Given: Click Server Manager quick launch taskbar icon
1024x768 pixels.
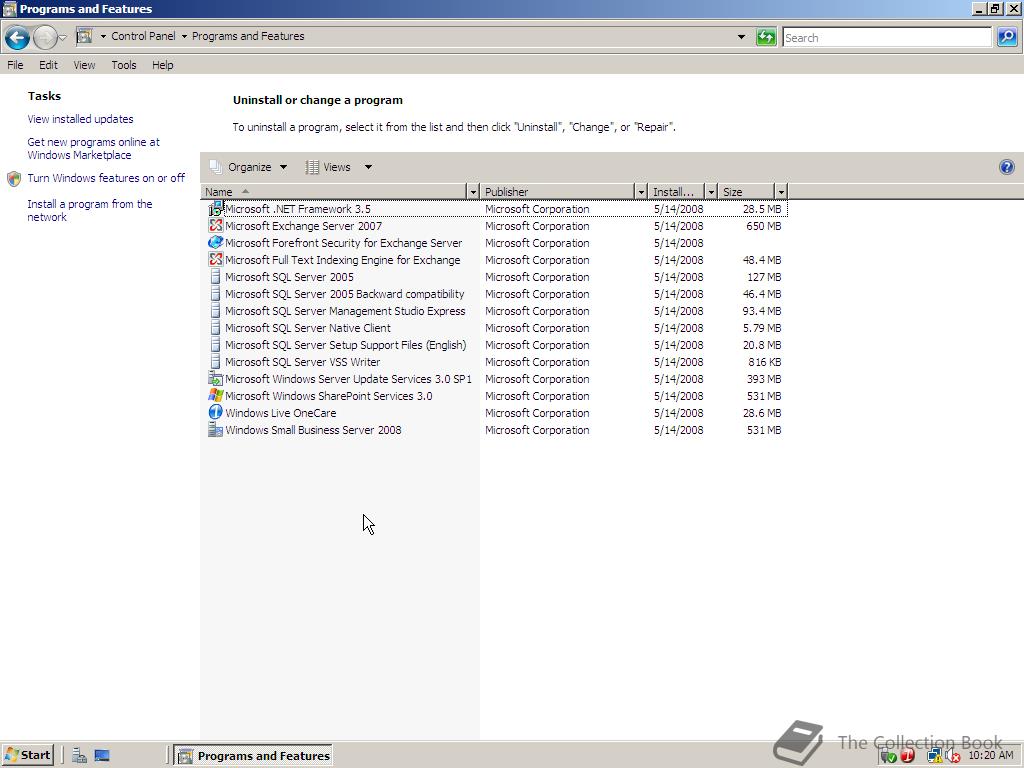Looking at the screenshot, I should point(79,756).
